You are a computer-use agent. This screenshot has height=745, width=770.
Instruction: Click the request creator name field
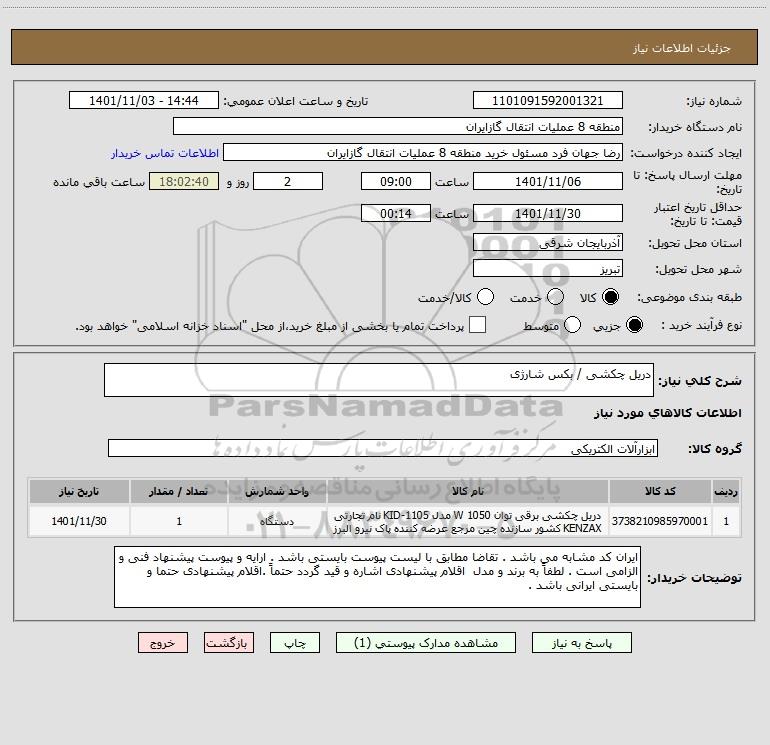(x=423, y=153)
